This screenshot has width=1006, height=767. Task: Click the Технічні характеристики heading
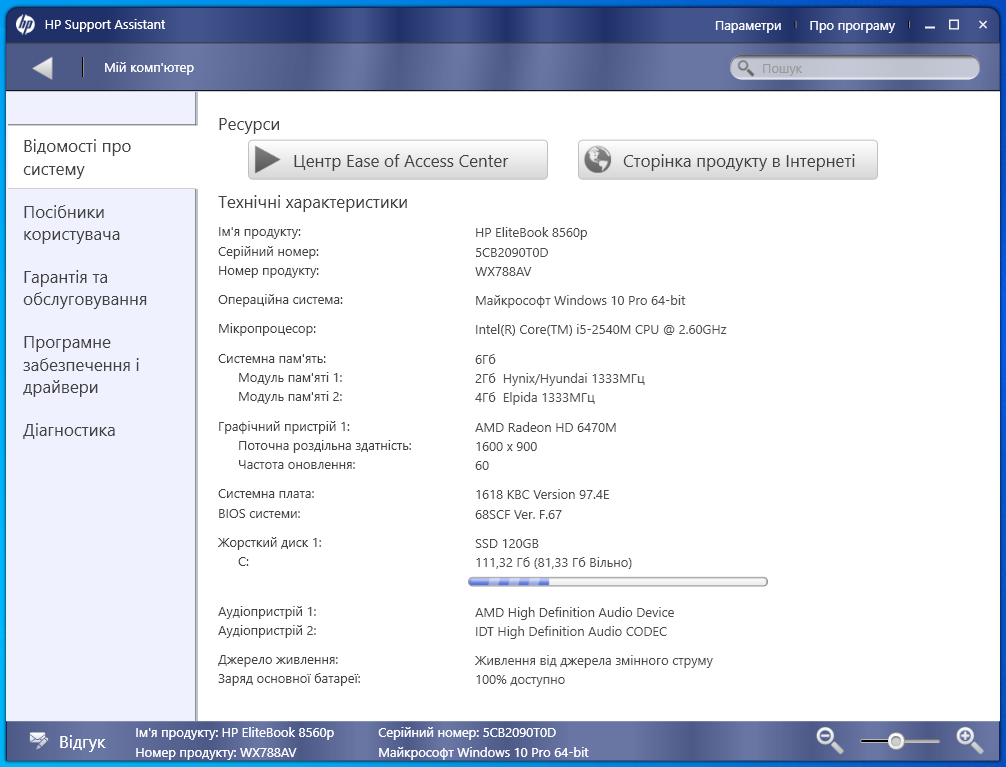coord(313,202)
